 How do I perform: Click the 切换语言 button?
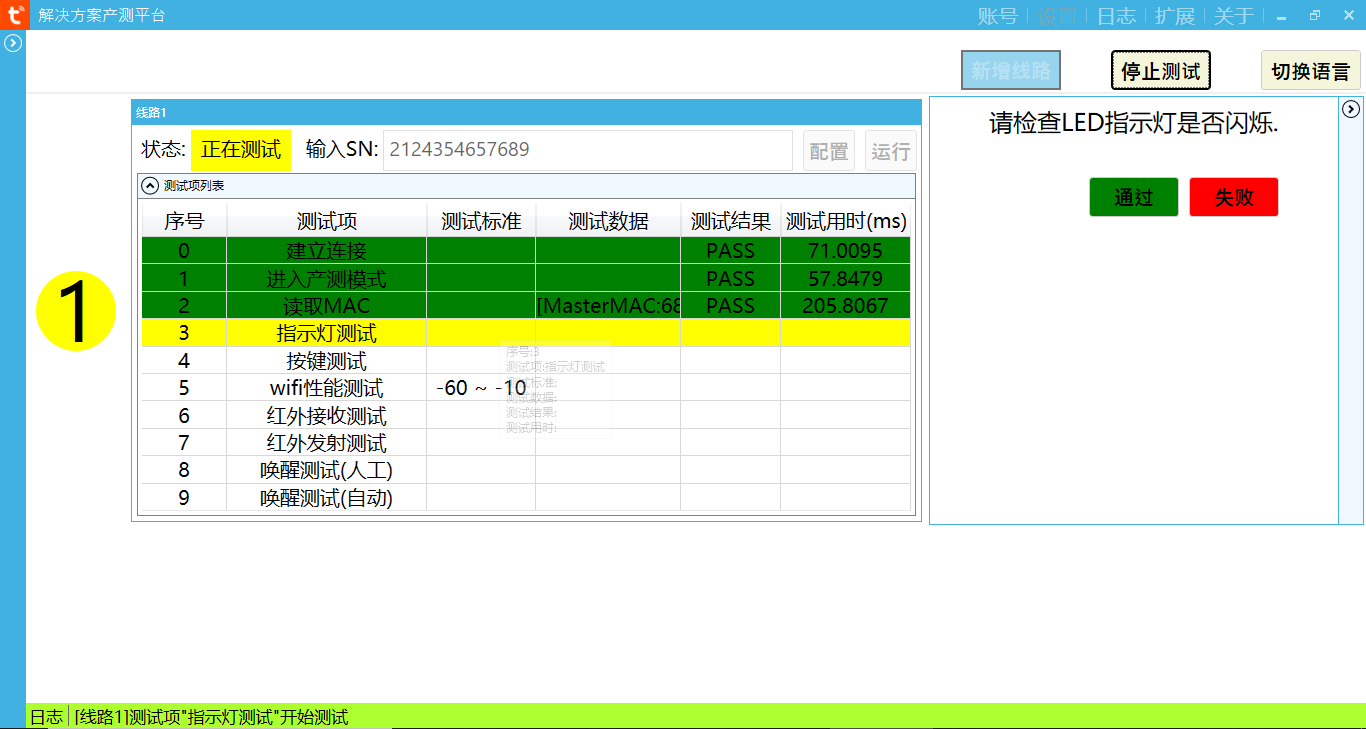1310,71
